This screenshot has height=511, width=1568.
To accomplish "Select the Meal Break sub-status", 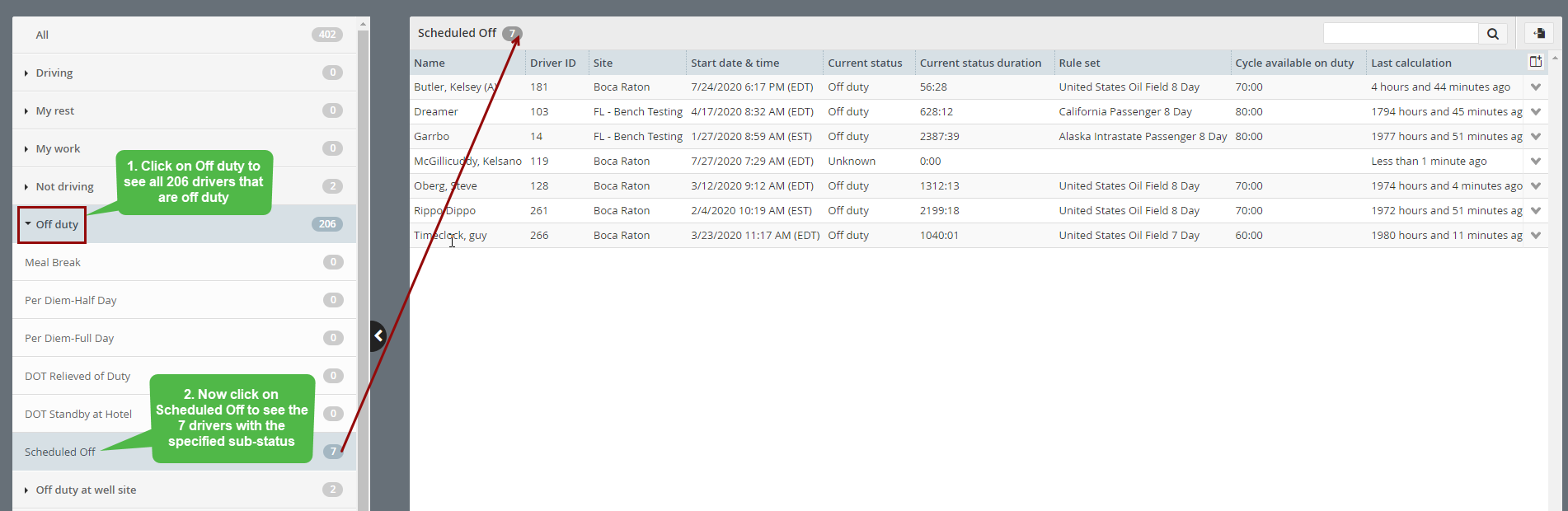I will [185, 262].
